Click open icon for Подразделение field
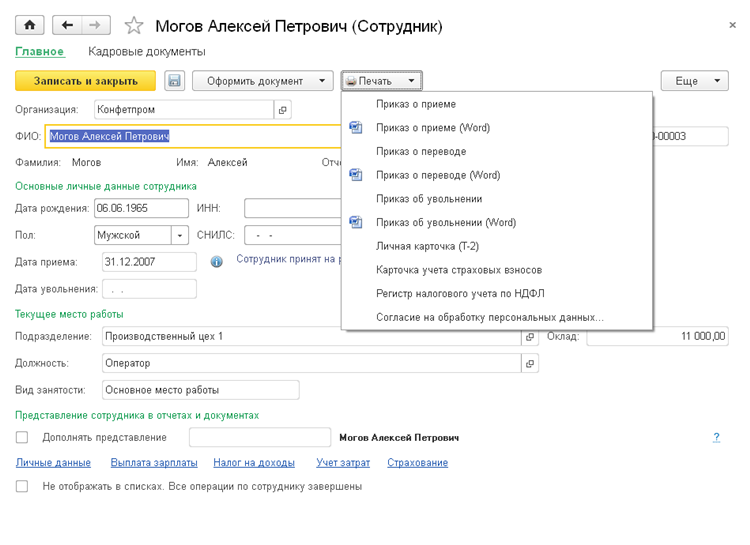Screen dimensions: 750x545 [529, 337]
